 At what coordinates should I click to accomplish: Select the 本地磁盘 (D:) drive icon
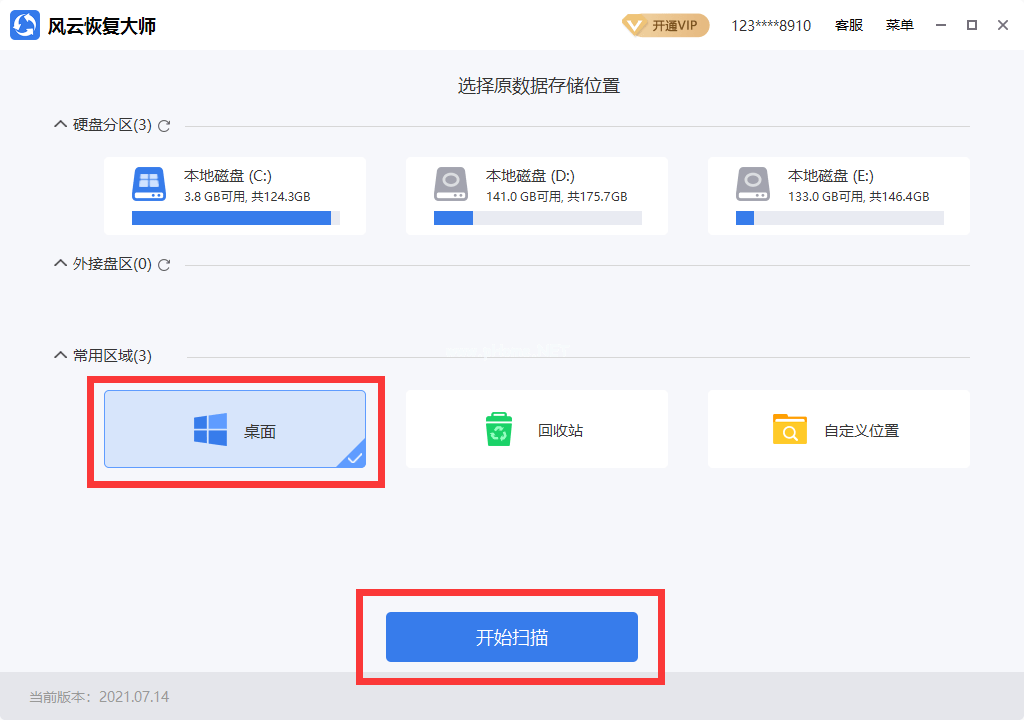[x=451, y=184]
